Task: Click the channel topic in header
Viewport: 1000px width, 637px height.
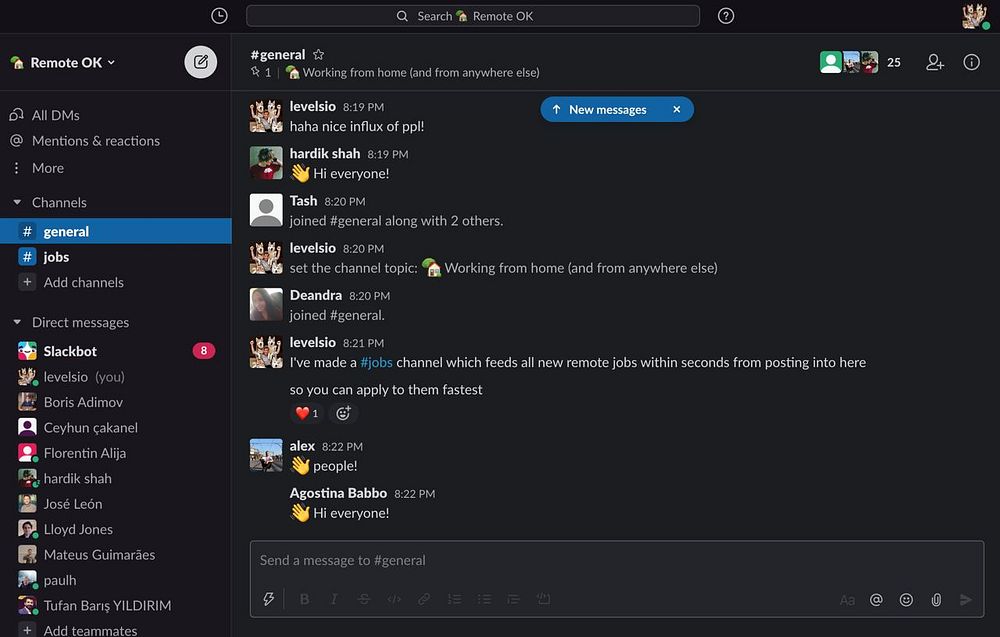Action: pyautogui.click(x=413, y=72)
